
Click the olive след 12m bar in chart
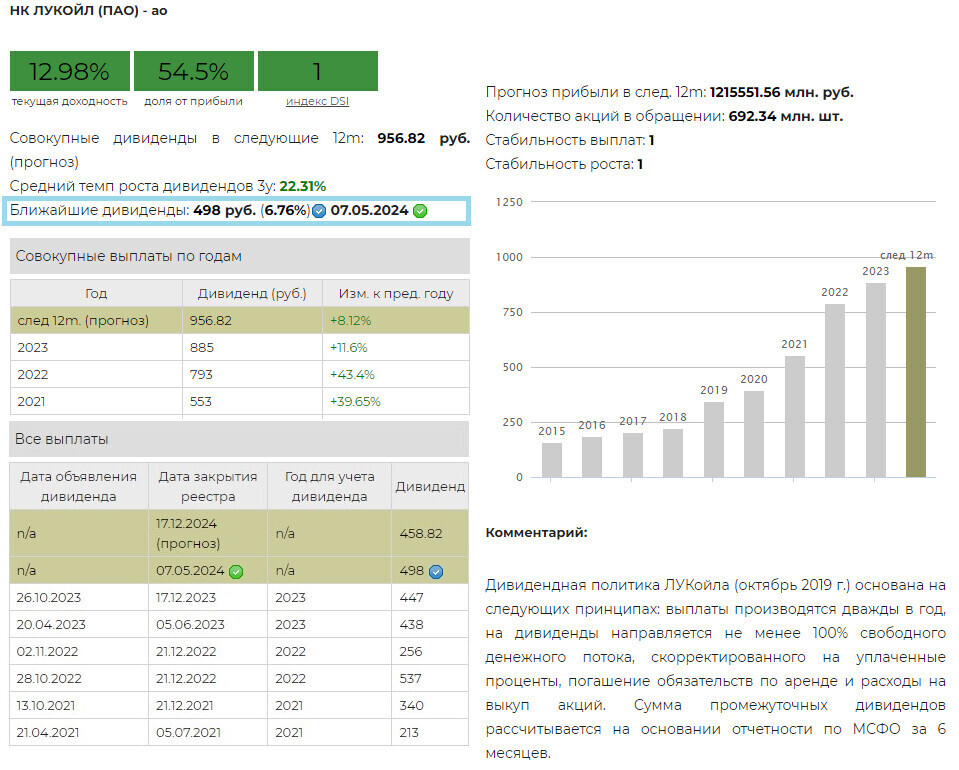point(916,372)
